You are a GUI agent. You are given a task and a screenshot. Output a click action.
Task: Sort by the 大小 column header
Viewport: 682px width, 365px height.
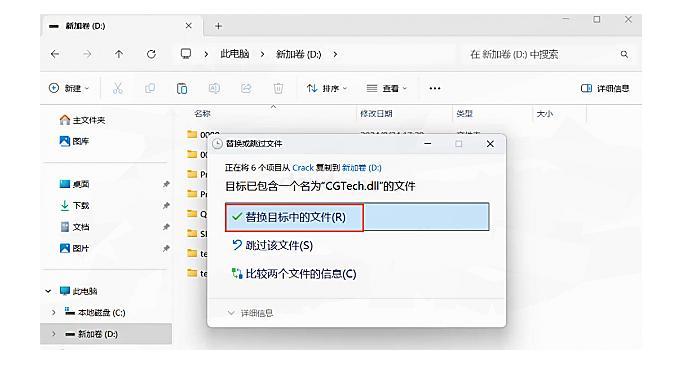tap(545, 114)
